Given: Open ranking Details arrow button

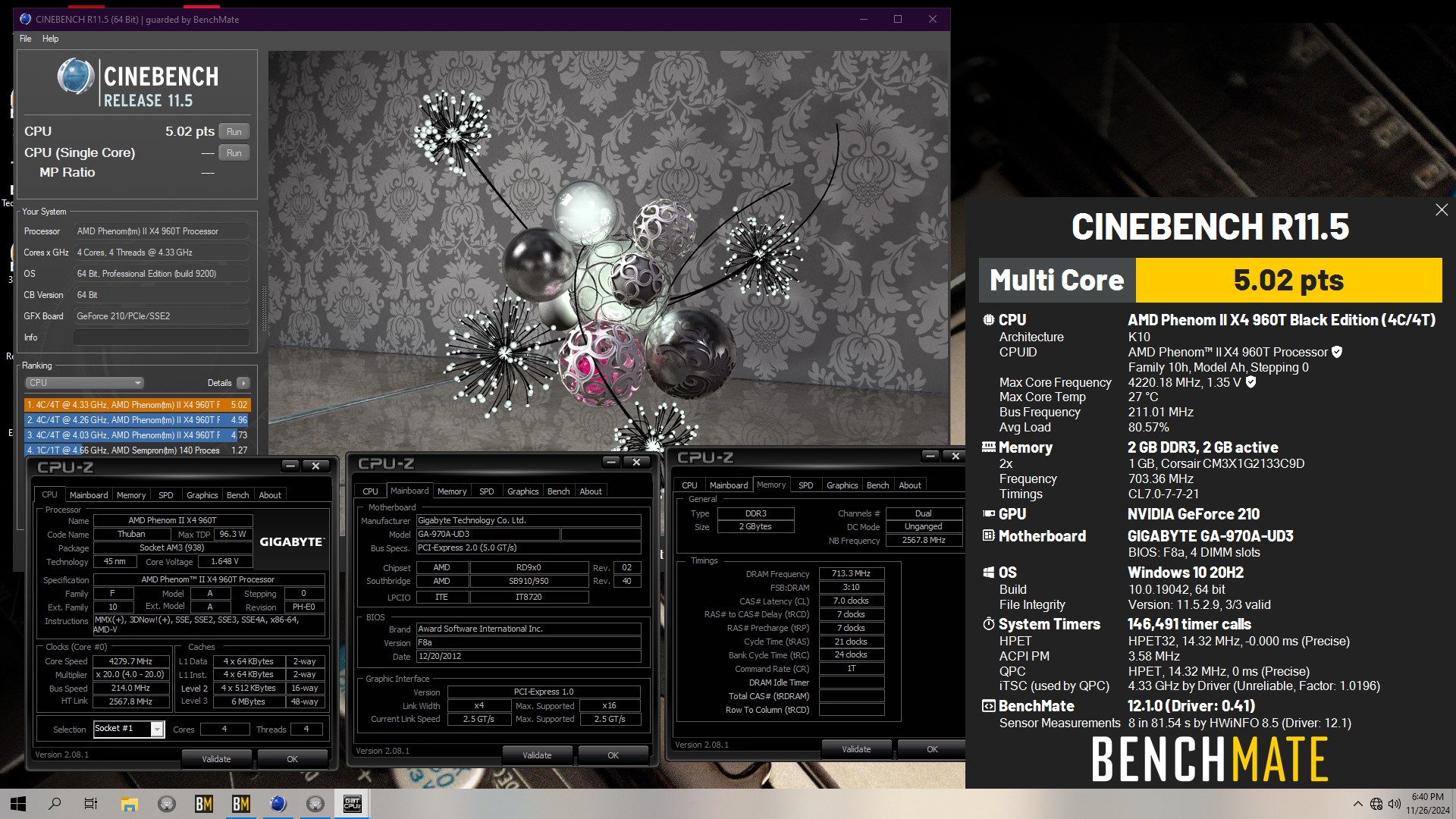Looking at the screenshot, I should [243, 383].
